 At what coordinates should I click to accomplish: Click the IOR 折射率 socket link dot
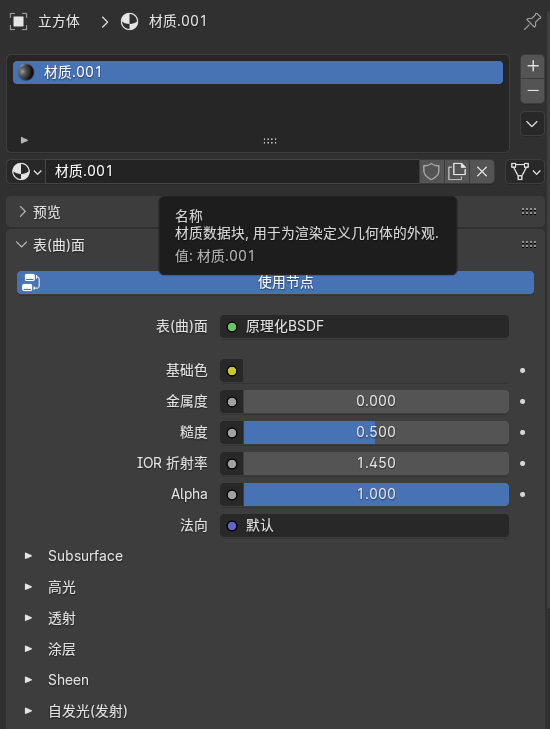tap(232, 464)
